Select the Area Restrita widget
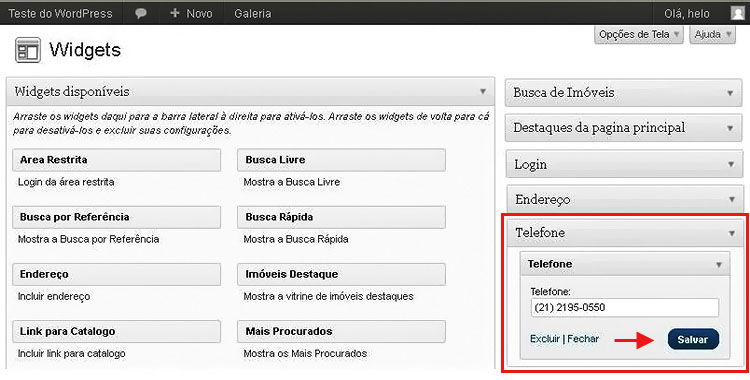 [116, 160]
